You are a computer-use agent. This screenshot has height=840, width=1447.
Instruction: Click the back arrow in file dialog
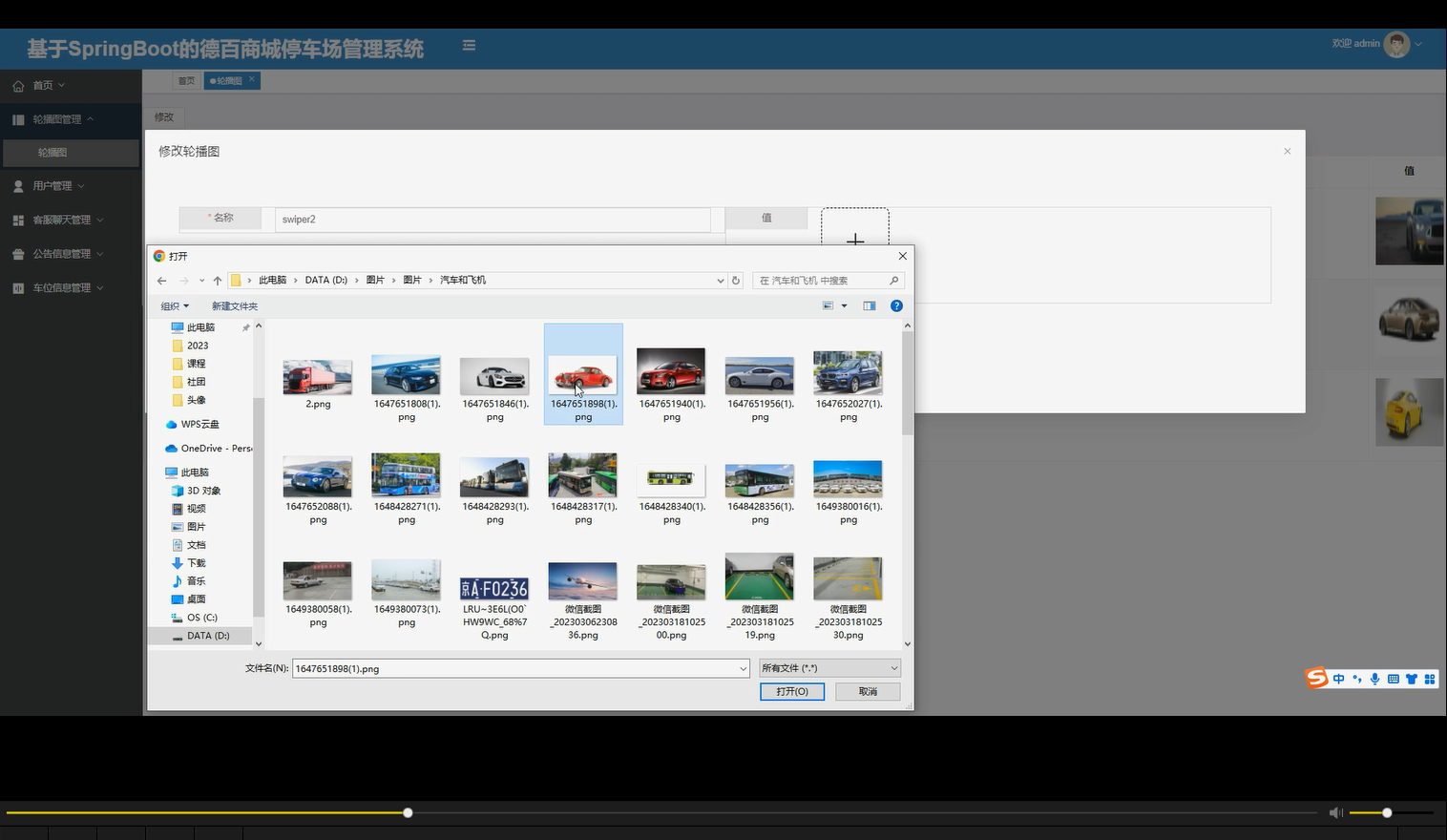161,281
